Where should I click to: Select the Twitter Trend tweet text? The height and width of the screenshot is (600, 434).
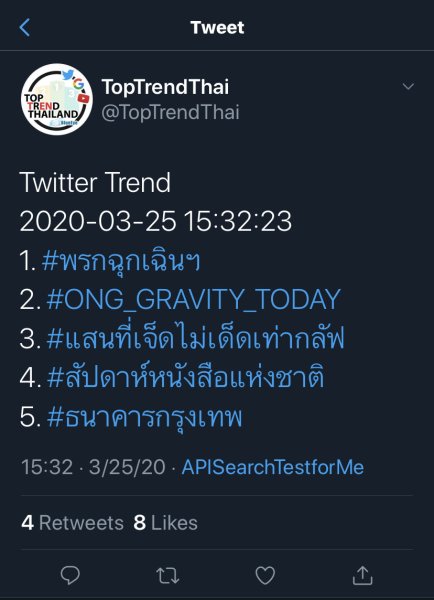(95, 183)
